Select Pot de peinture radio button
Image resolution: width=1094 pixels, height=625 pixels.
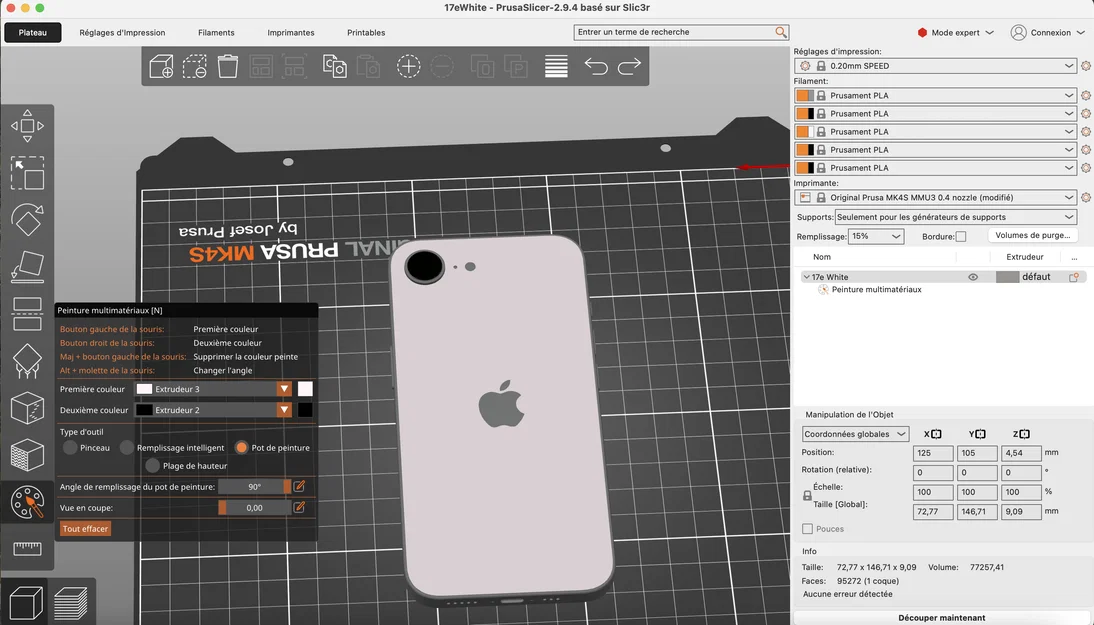click(x=241, y=448)
